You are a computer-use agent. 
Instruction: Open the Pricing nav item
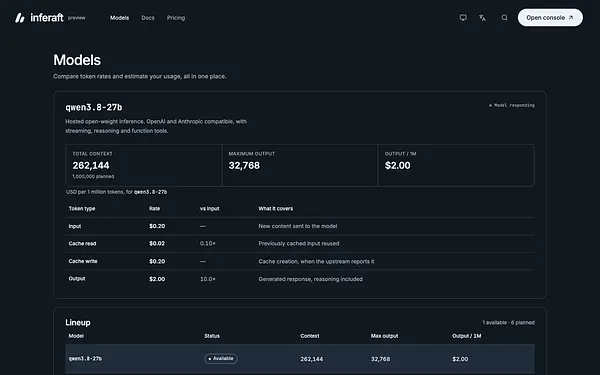pyautogui.click(x=176, y=18)
